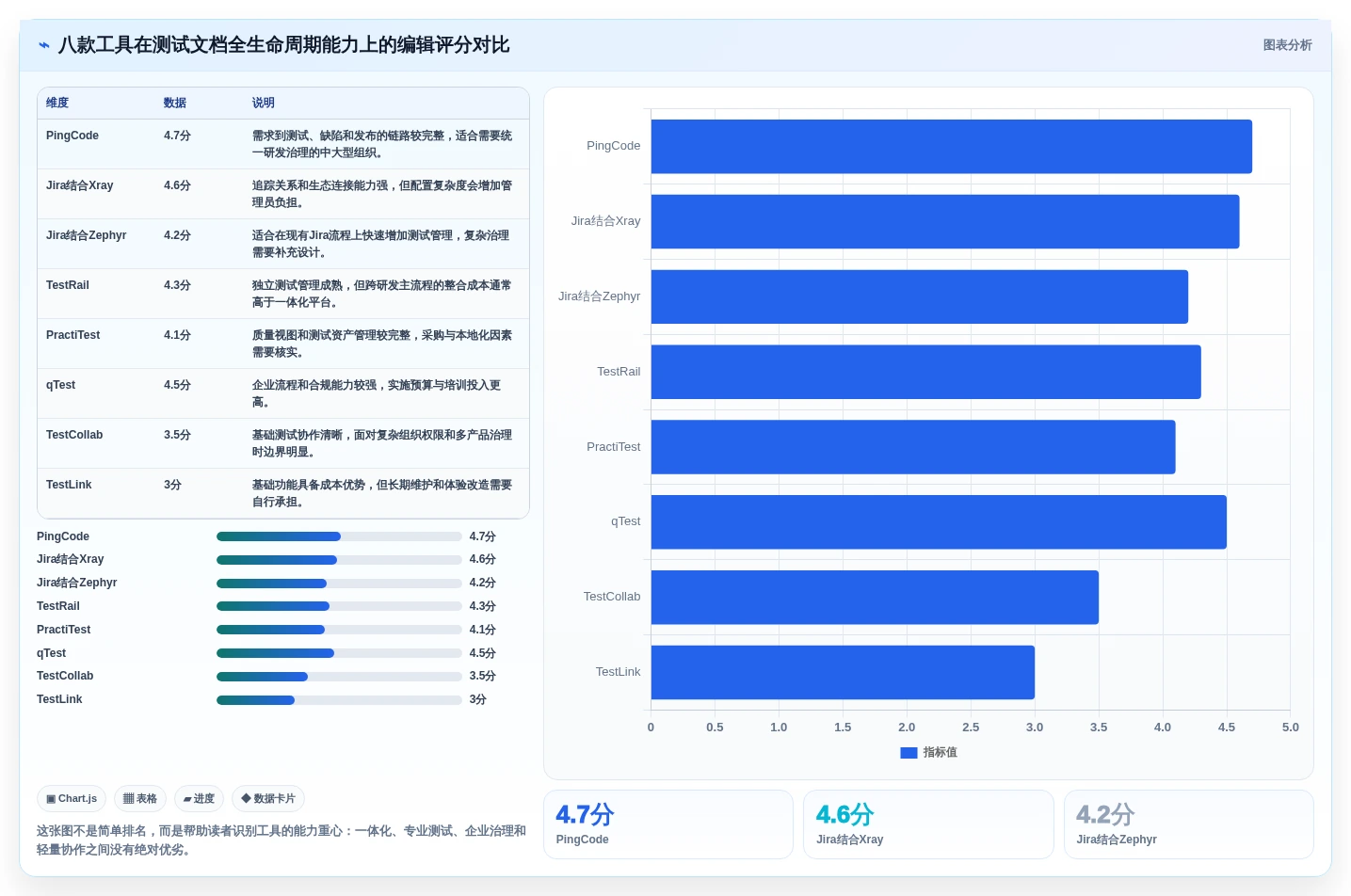Click the 3.5分 value beside TestCollab progress bar
The height and width of the screenshot is (896, 1351).
[483, 677]
